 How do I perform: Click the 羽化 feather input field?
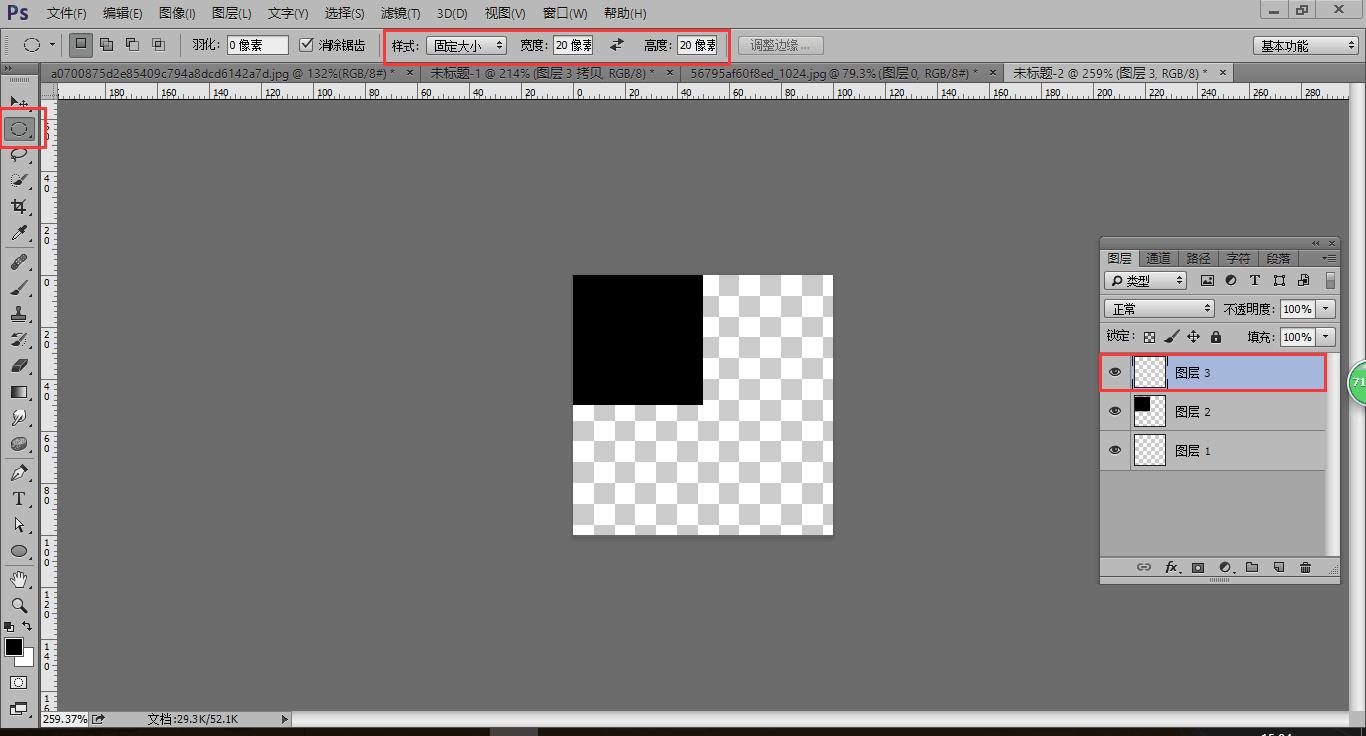point(257,45)
